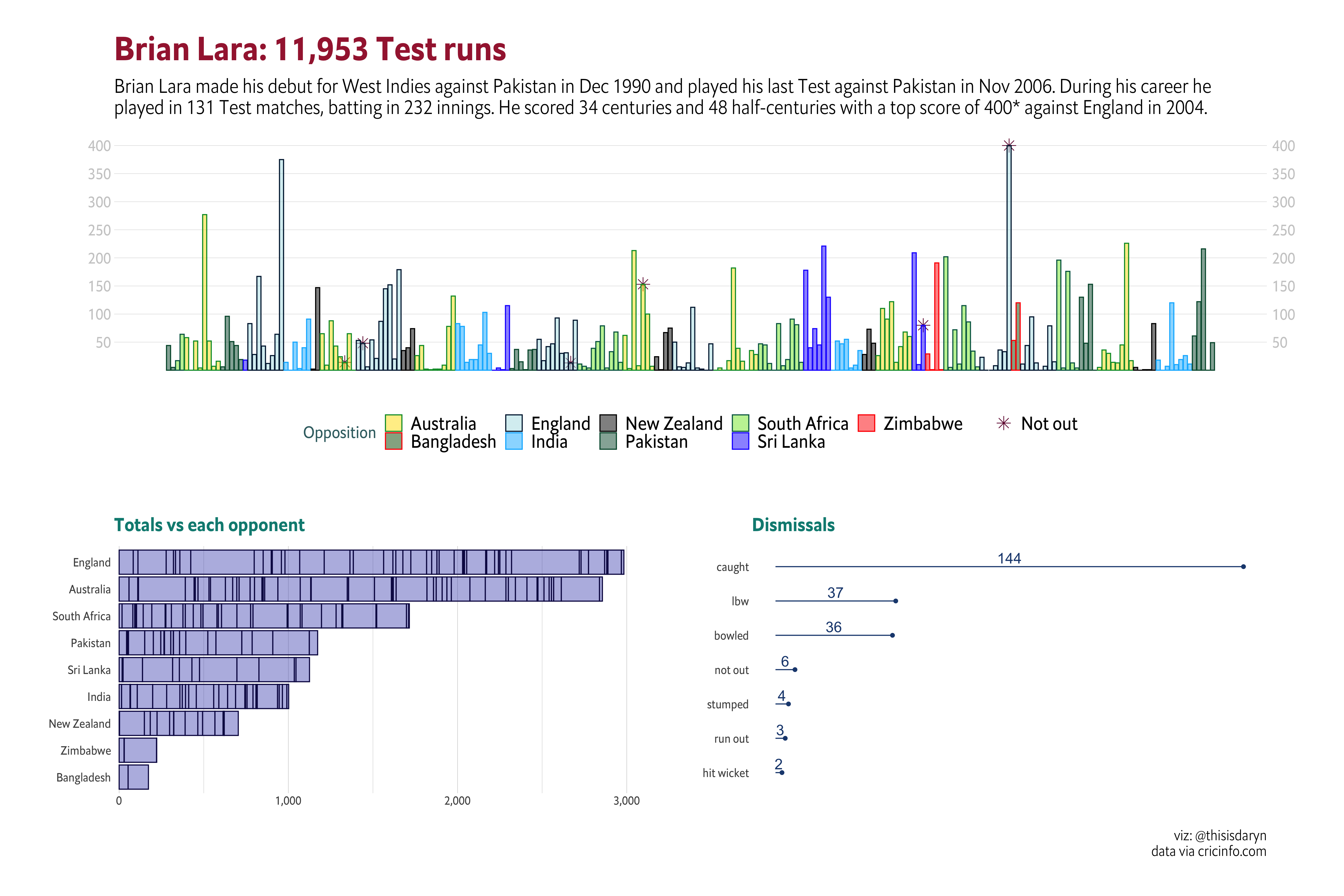Click the Bangladesh legend color swatch

click(393, 441)
